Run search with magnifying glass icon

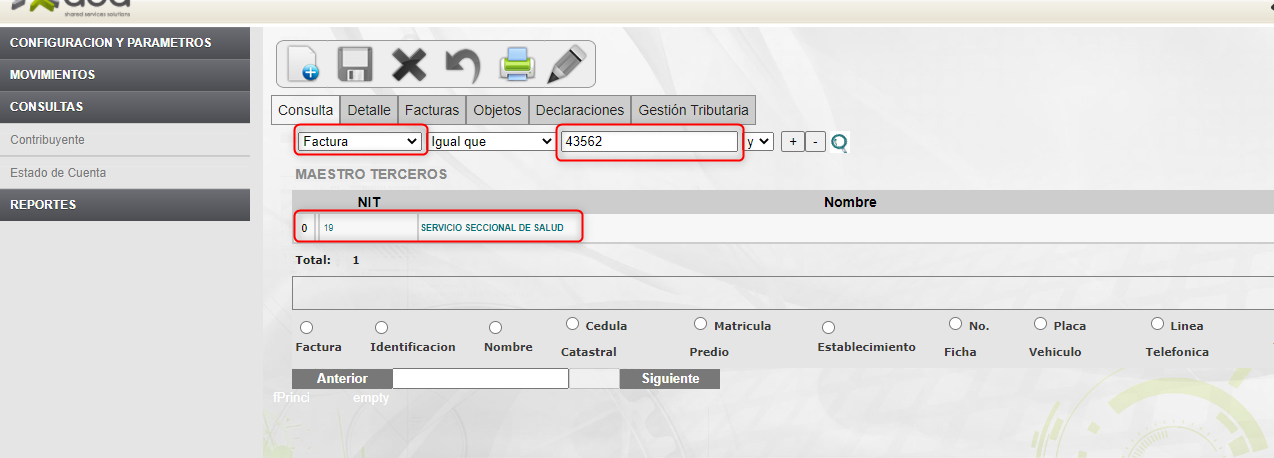pos(839,143)
